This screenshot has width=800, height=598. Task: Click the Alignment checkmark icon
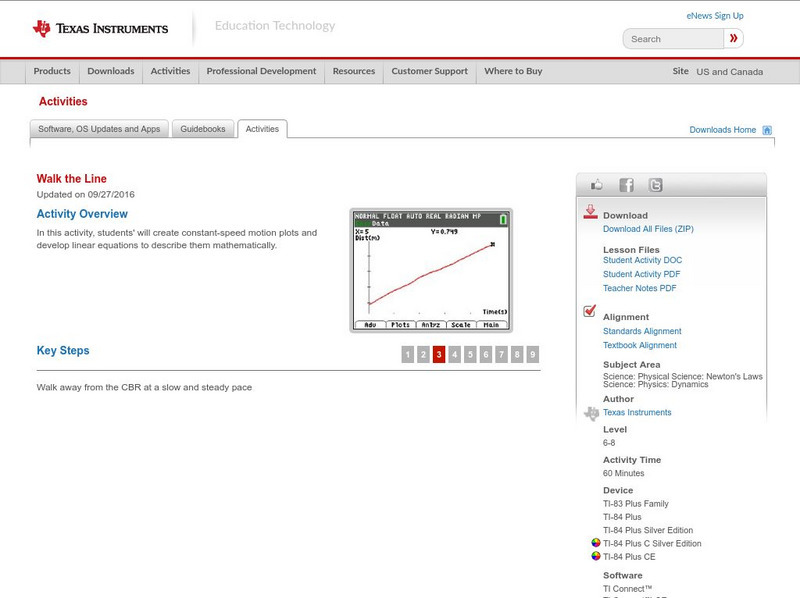tap(589, 311)
